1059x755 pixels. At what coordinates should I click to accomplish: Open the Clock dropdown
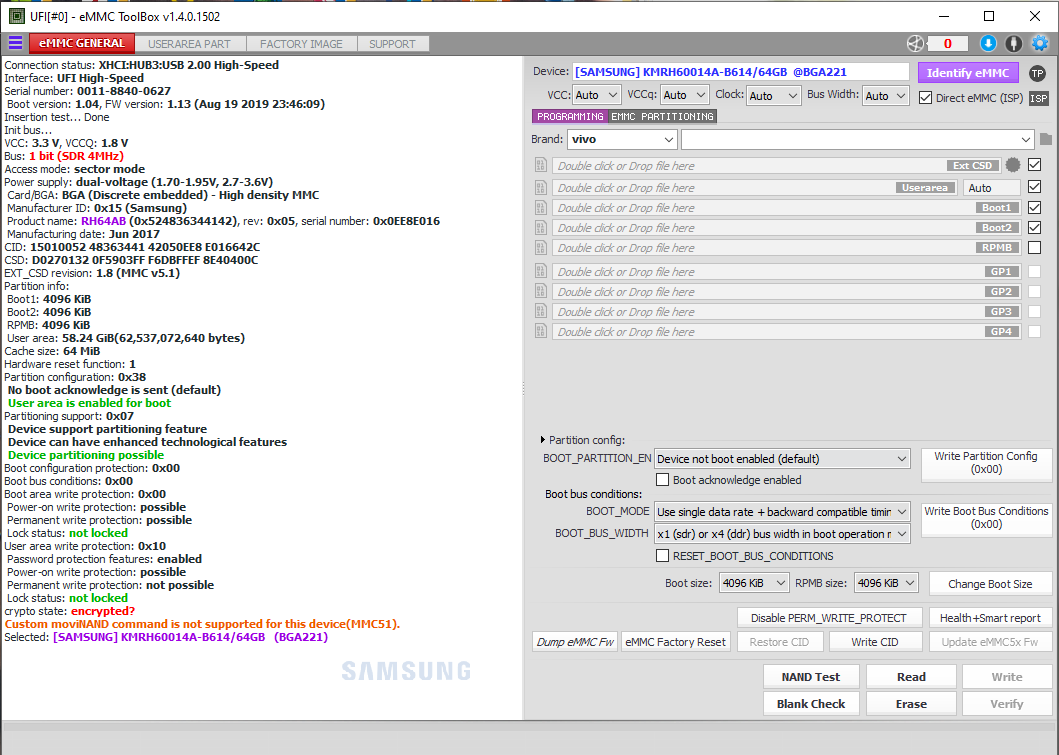(774, 96)
